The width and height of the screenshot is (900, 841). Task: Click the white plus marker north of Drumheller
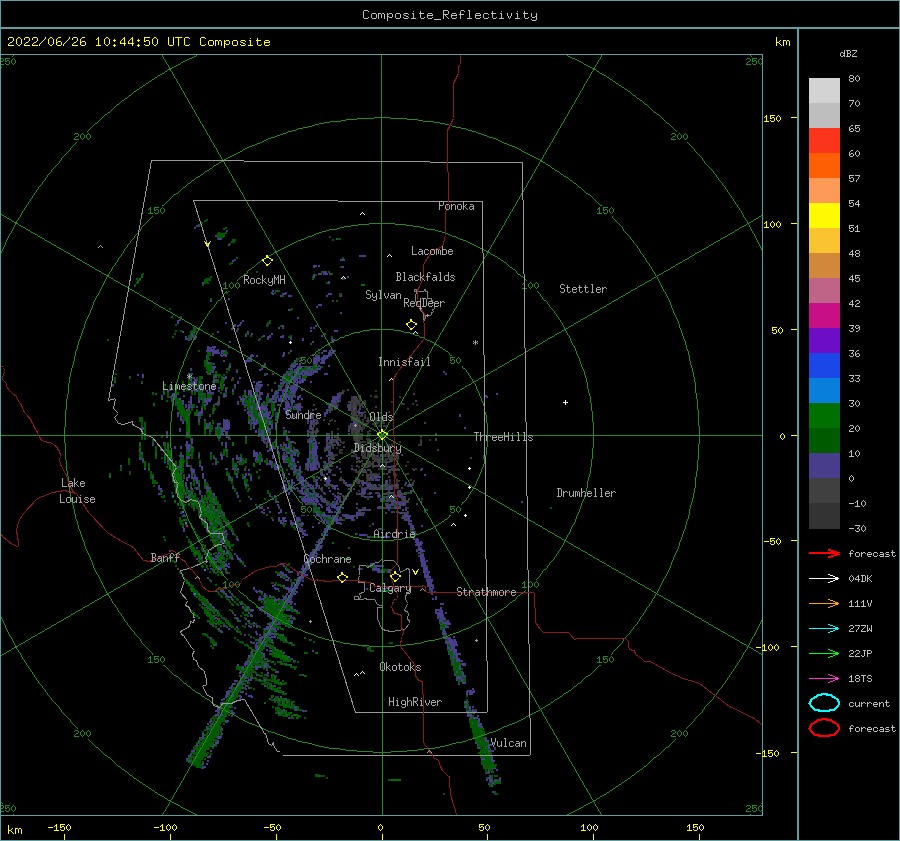point(565,402)
